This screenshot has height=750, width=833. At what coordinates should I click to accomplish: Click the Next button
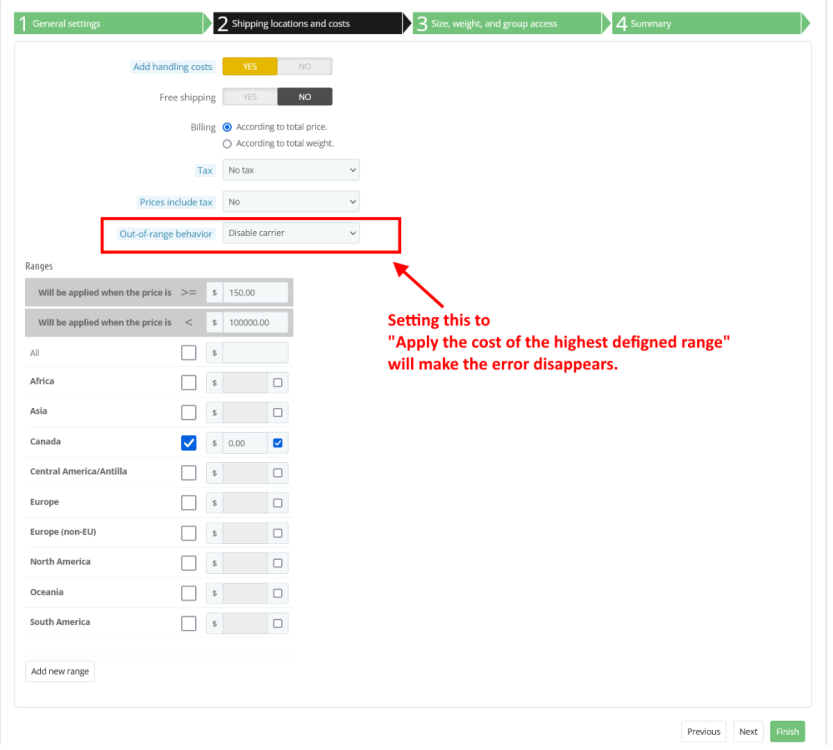(748, 731)
